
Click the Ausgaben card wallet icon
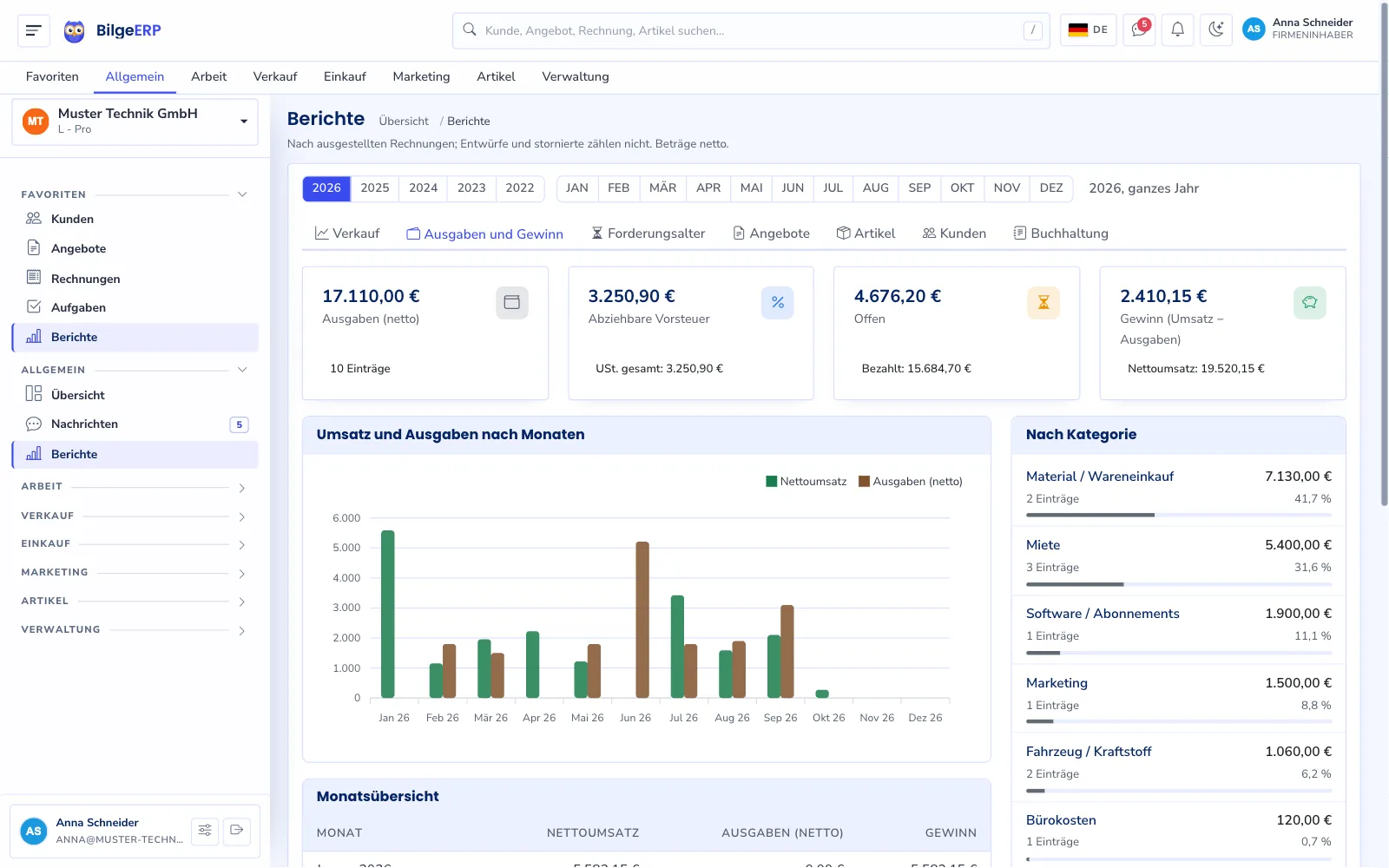click(512, 302)
